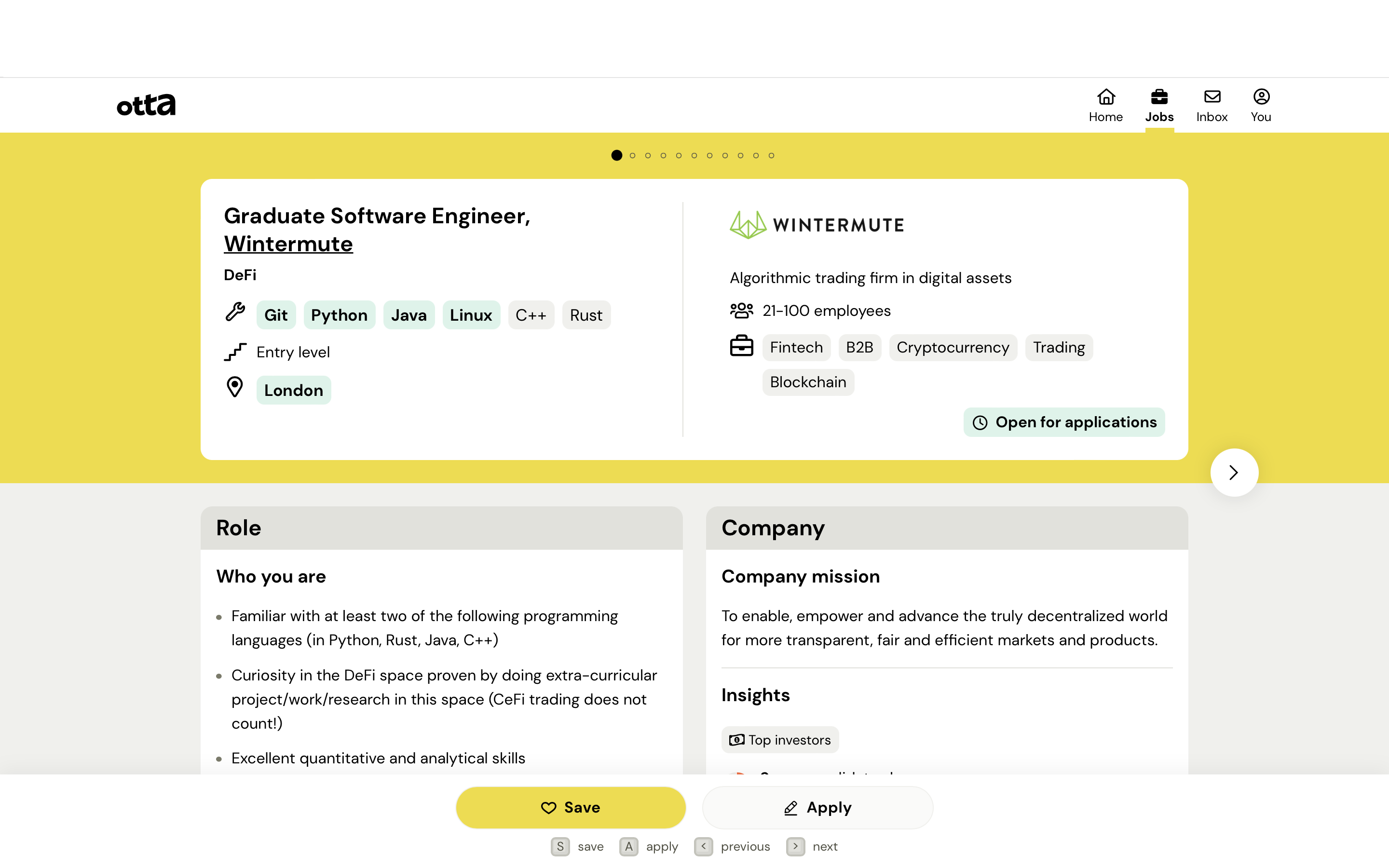Viewport: 1389px width, 868px height.
Task: Select the Python skill tag
Action: click(x=339, y=314)
